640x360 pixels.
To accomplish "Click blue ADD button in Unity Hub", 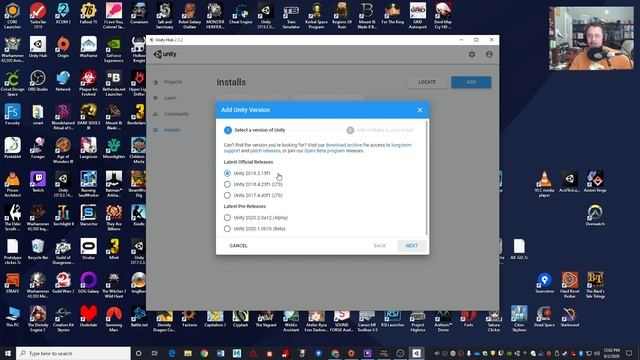I will [471, 82].
